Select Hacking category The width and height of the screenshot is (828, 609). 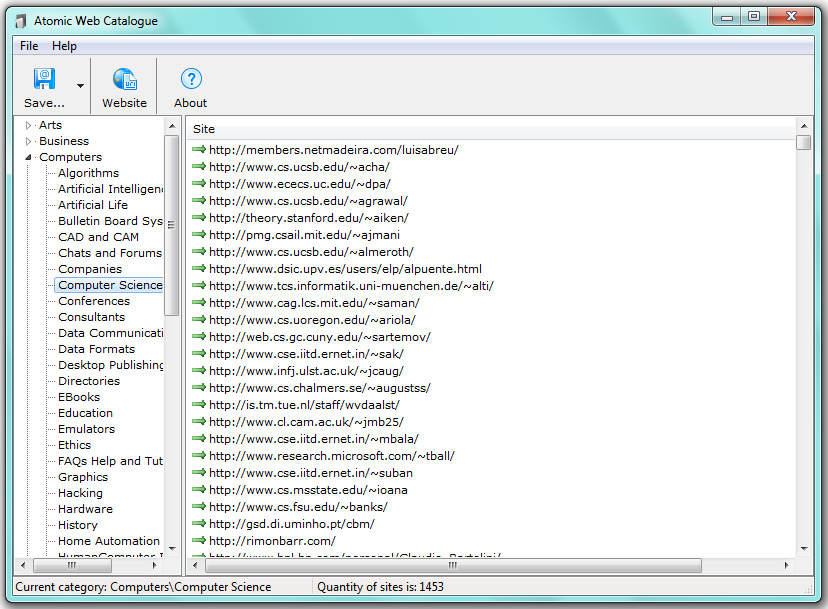[80, 493]
